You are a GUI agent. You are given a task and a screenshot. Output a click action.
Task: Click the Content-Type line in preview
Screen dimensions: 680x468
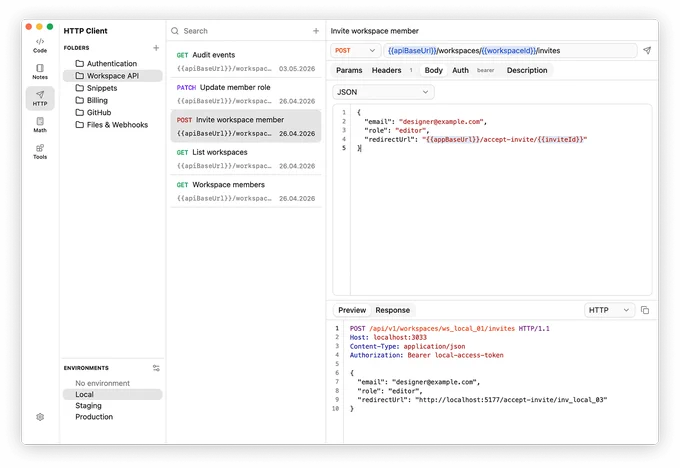(407, 347)
